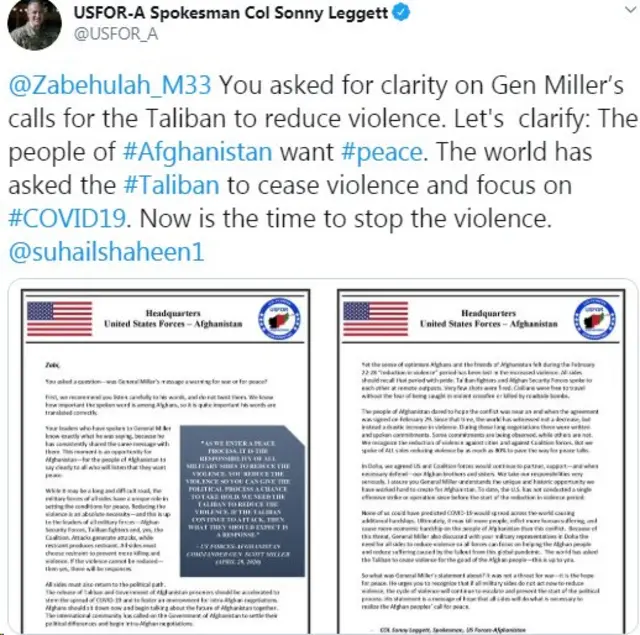Viewport: 640px width, 635px height.
Task: Click the American flag in the right letter
Action: click(x=376, y=319)
